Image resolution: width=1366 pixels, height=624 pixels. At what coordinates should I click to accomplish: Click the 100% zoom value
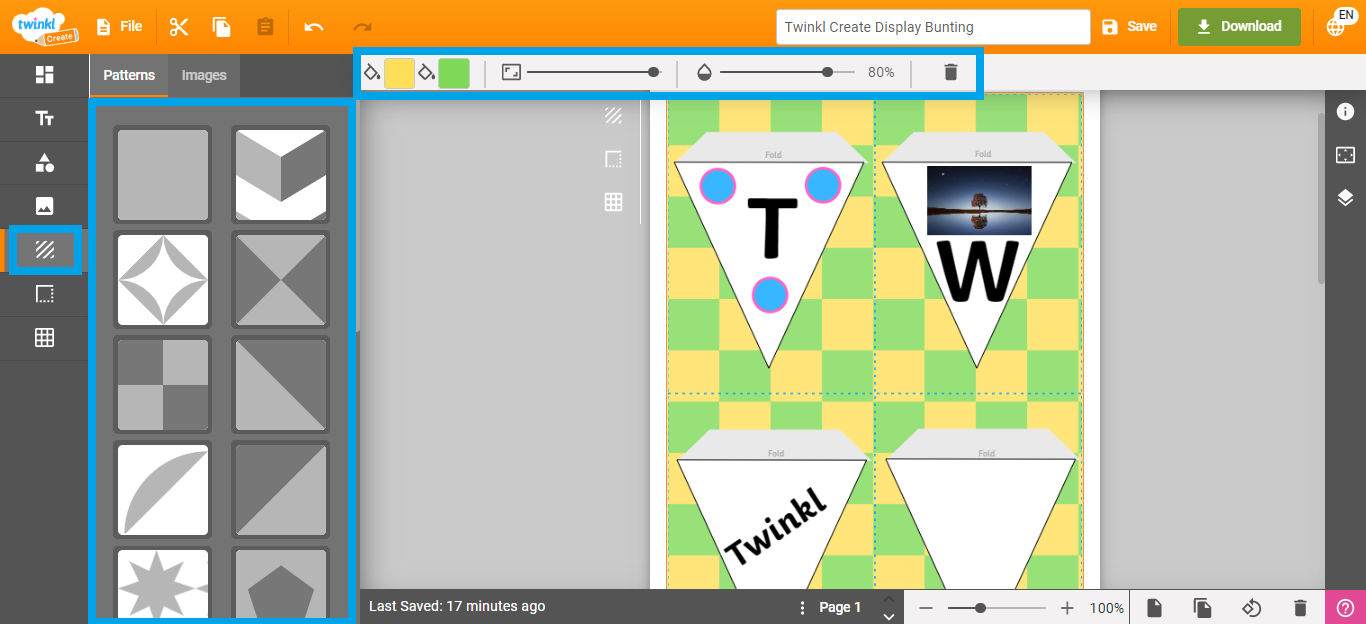click(1106, 608)
